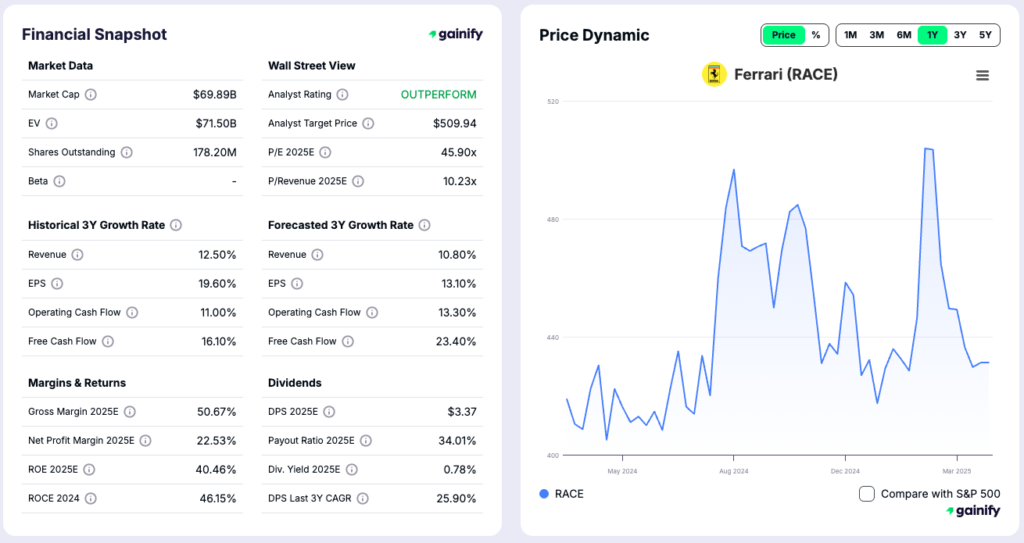Click info icon next to Payout Ratio 2025E

tap(366, 440)
